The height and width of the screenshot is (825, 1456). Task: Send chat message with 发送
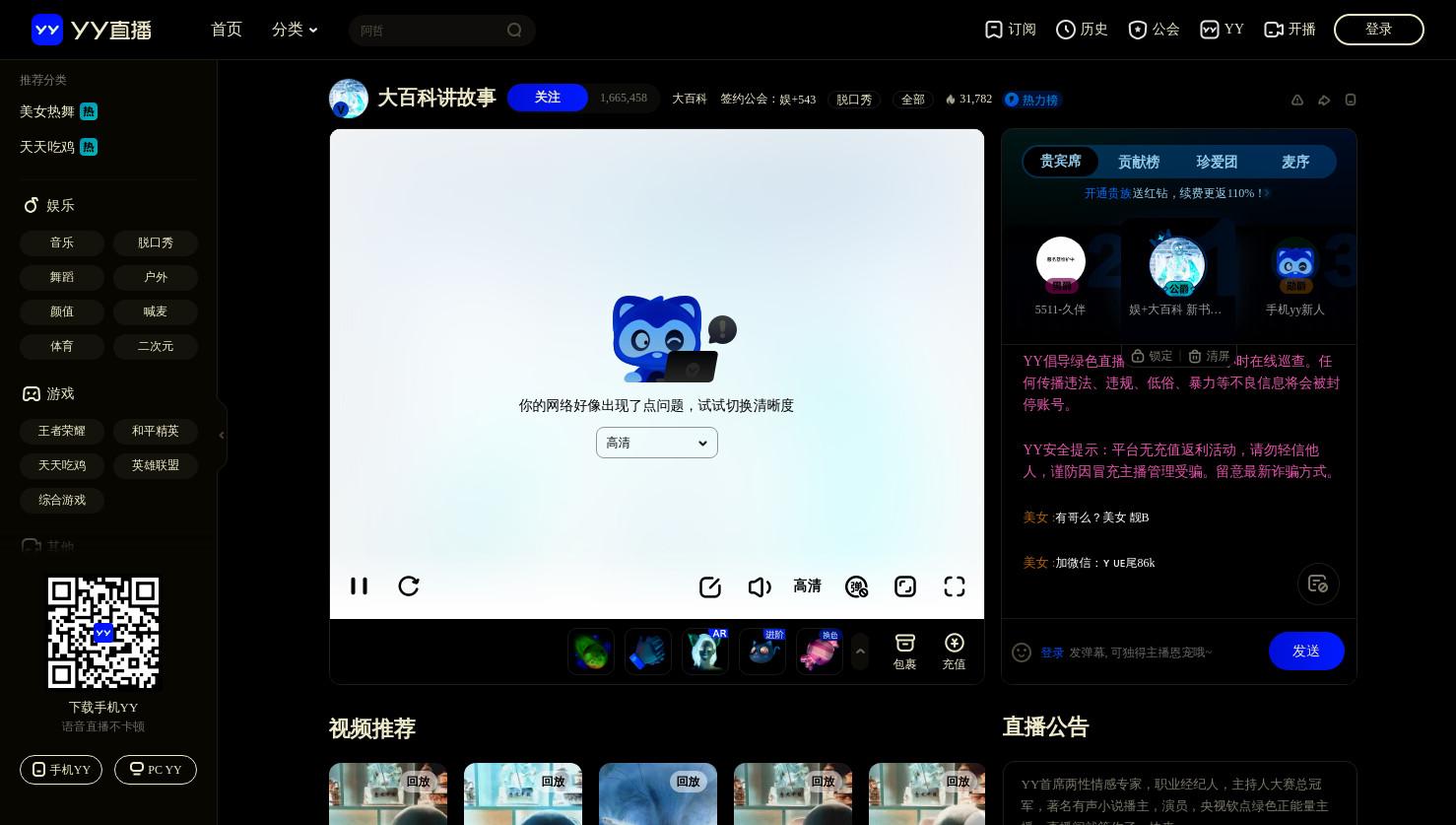pos(1306,652)
